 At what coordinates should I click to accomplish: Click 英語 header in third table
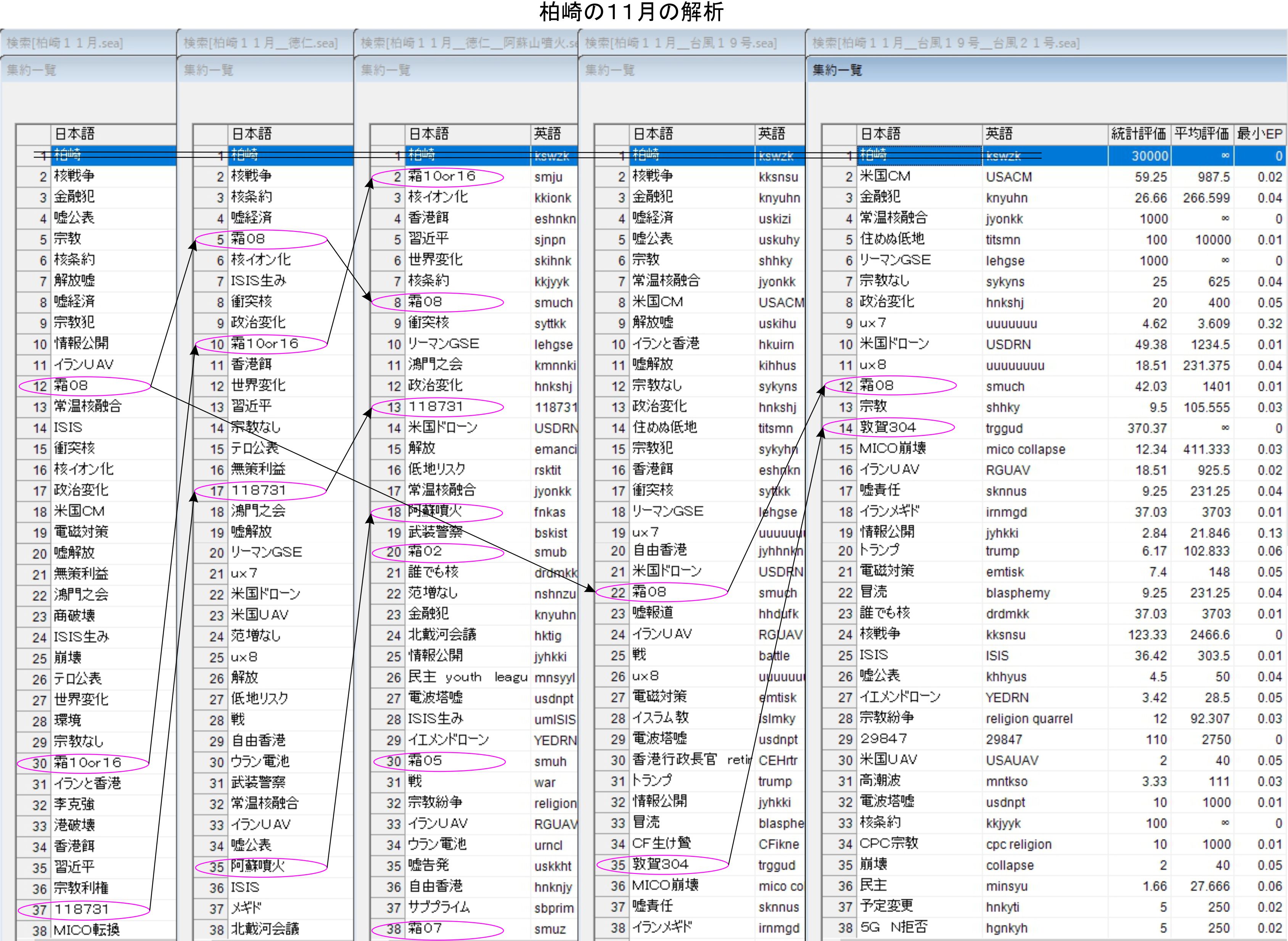[547, 134]
